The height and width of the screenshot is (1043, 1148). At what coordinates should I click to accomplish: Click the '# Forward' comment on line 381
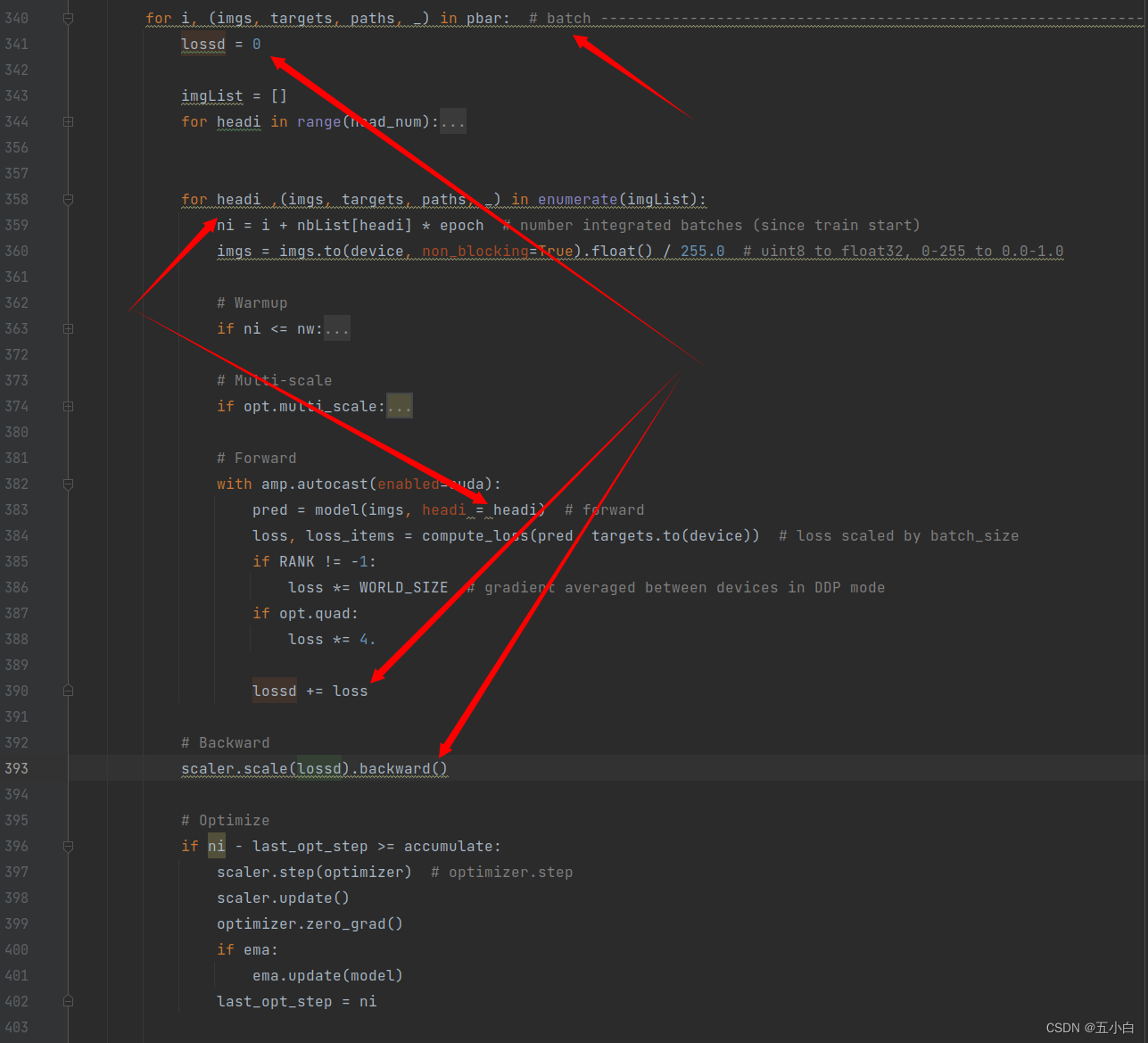(x=257, y=458)
